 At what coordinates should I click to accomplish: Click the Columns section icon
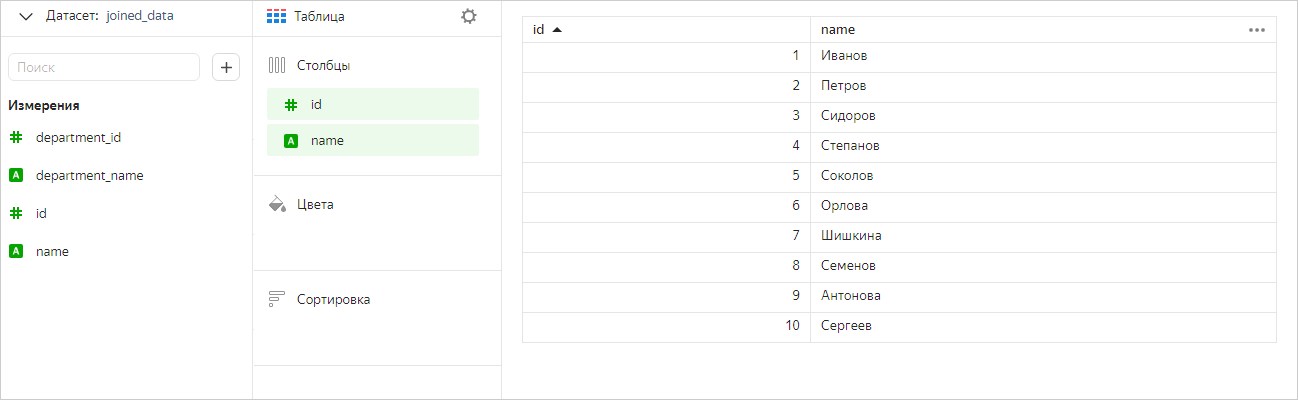278,65
